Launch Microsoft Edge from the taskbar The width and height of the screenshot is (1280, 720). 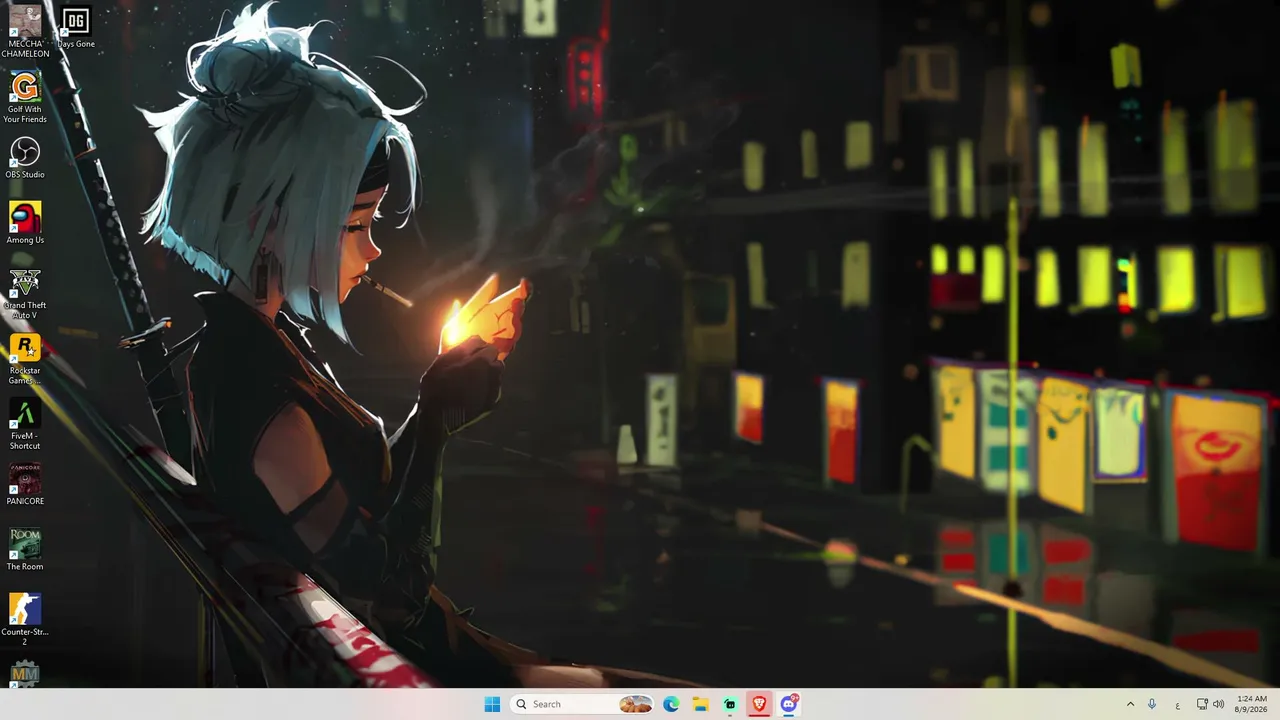click(x=671, y=704)
